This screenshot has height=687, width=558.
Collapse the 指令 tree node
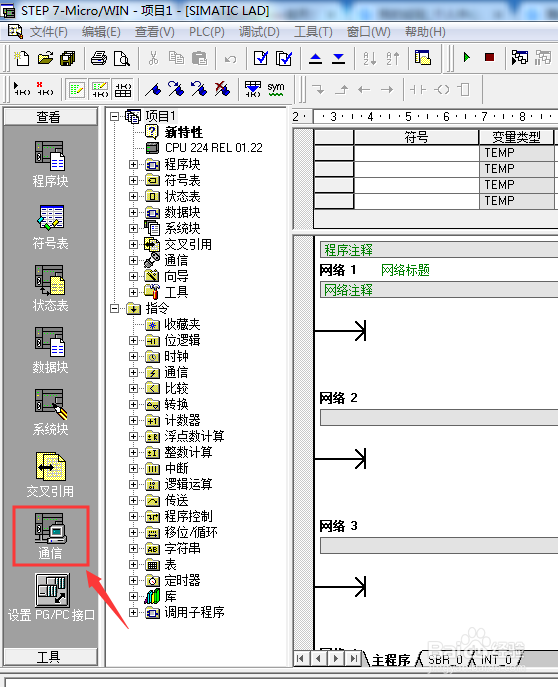pyautogui.click(x=114, y=308)
